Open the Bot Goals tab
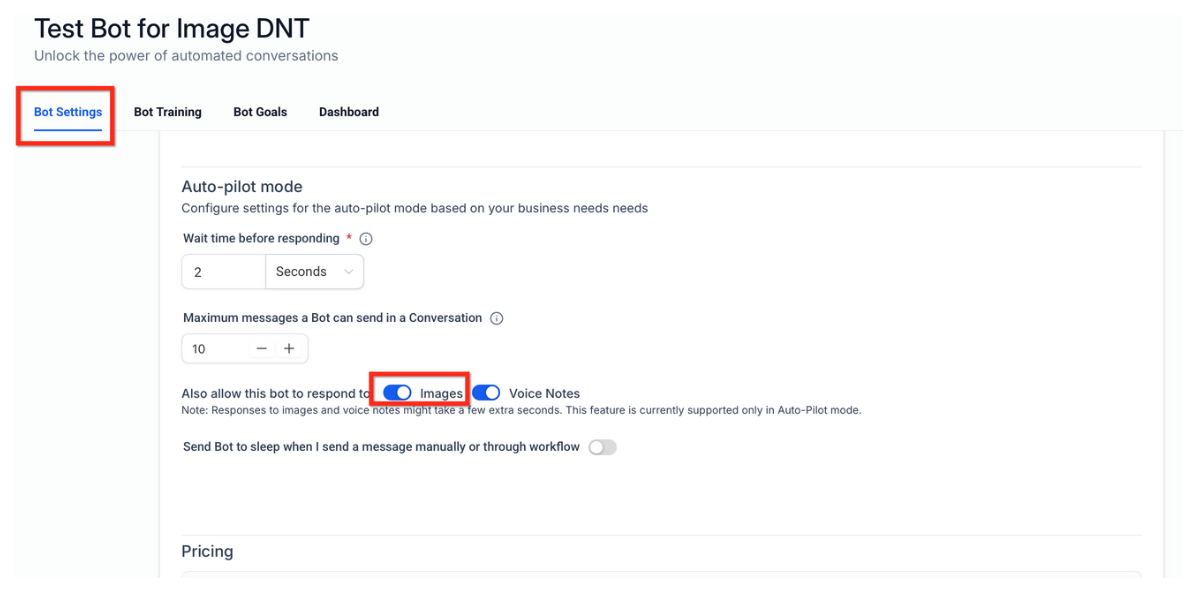This screenshot has height=595, width=1200. point(260,112)
